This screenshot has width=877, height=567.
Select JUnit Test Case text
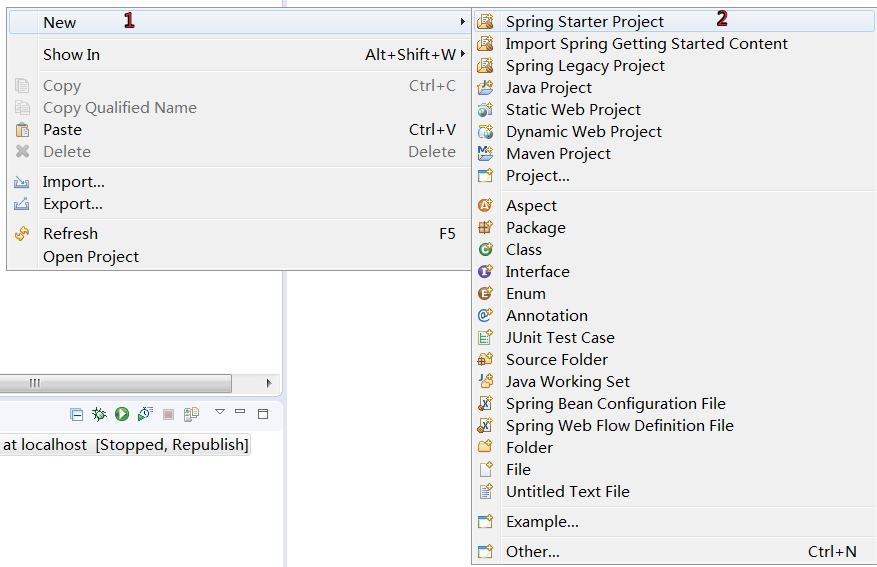coord(560,338)
